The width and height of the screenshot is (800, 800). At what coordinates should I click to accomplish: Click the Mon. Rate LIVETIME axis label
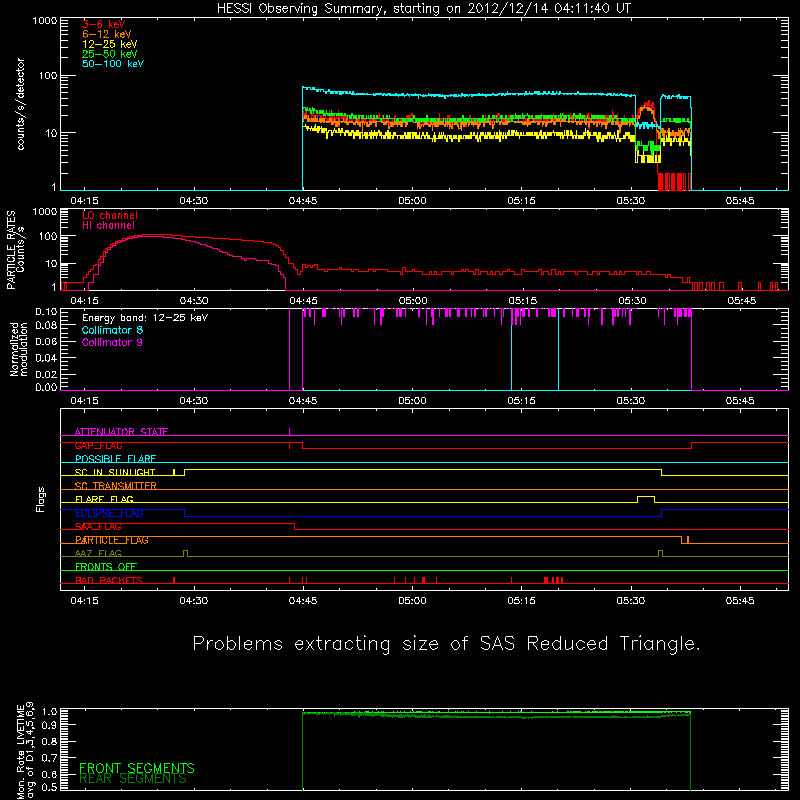25,751
